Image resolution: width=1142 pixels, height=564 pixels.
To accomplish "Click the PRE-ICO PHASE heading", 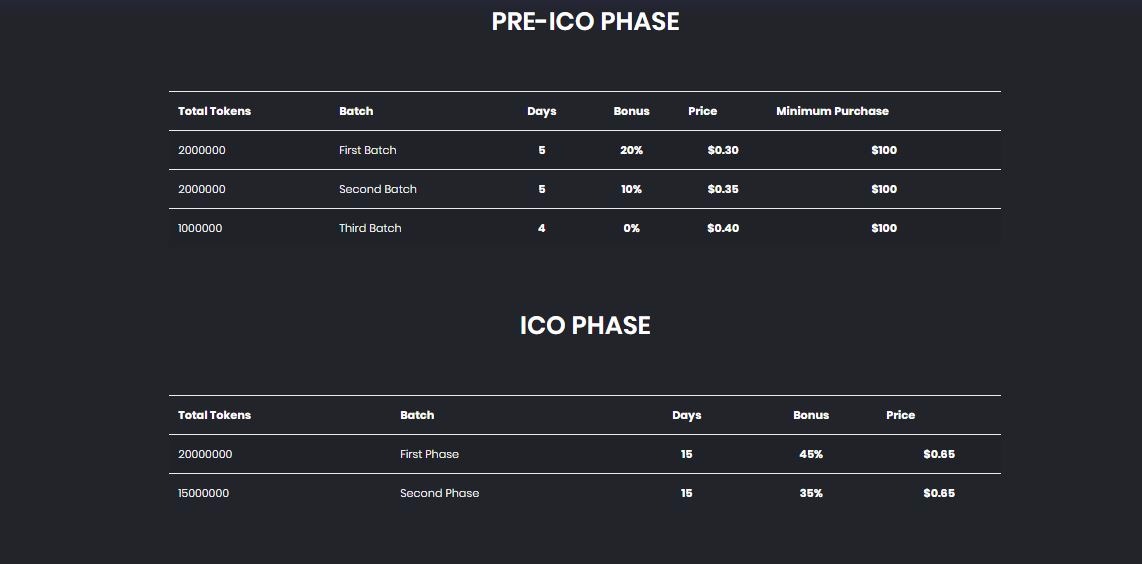I will pyautogui.click(x=585, y=22).
